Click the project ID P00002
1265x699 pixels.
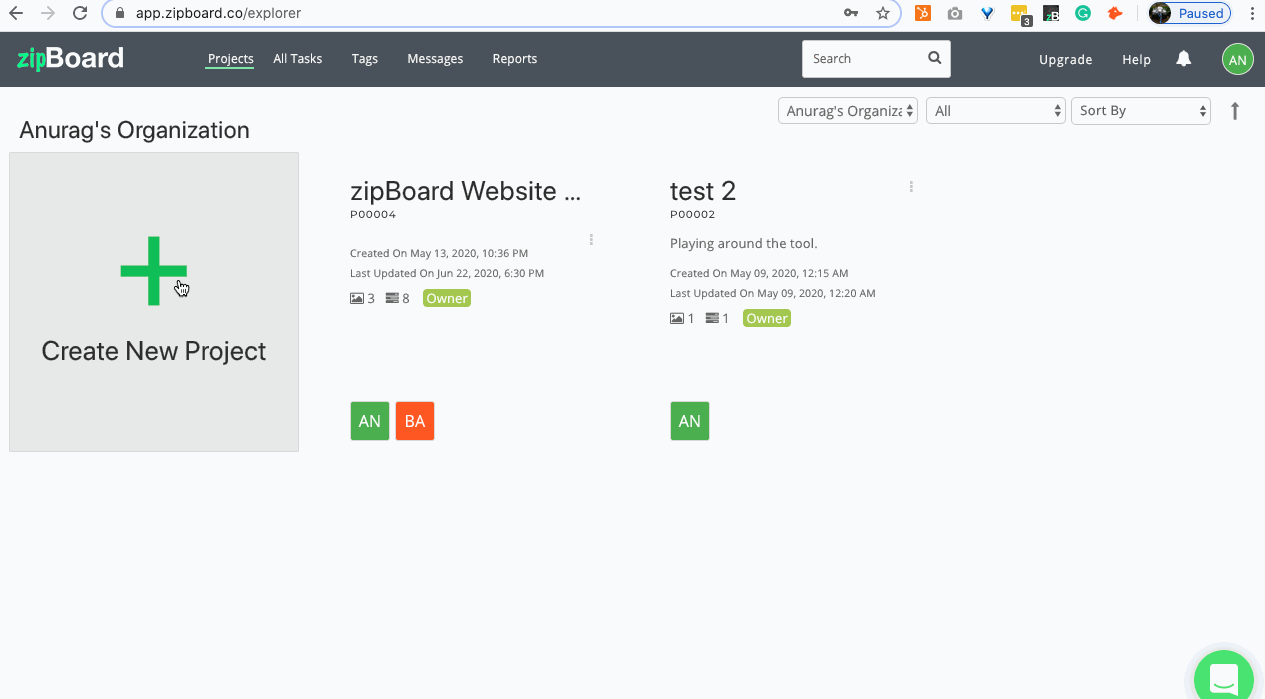pos(693,215)
